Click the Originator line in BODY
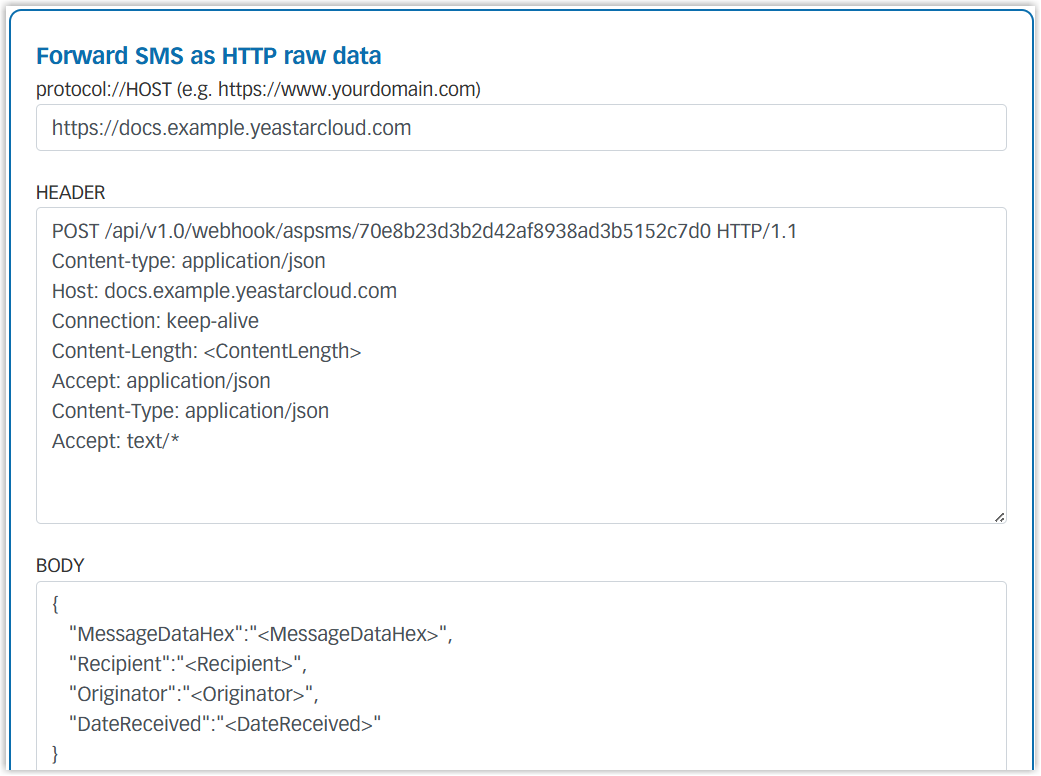The image size is (1041, 776). click(x=192, y=694)
